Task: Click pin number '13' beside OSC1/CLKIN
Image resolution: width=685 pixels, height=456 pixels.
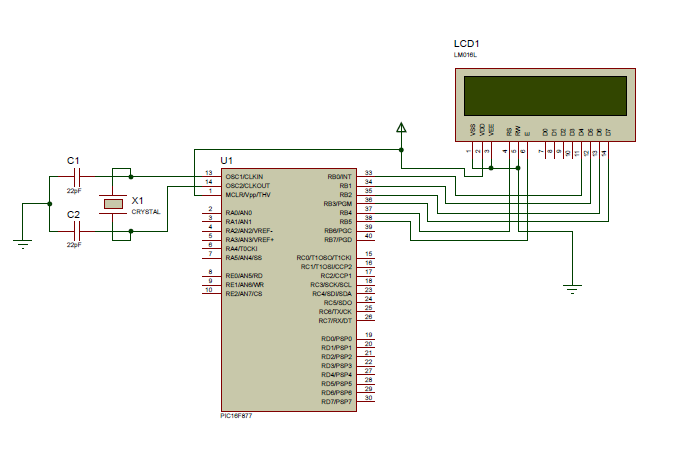Action: pos(209,173)
